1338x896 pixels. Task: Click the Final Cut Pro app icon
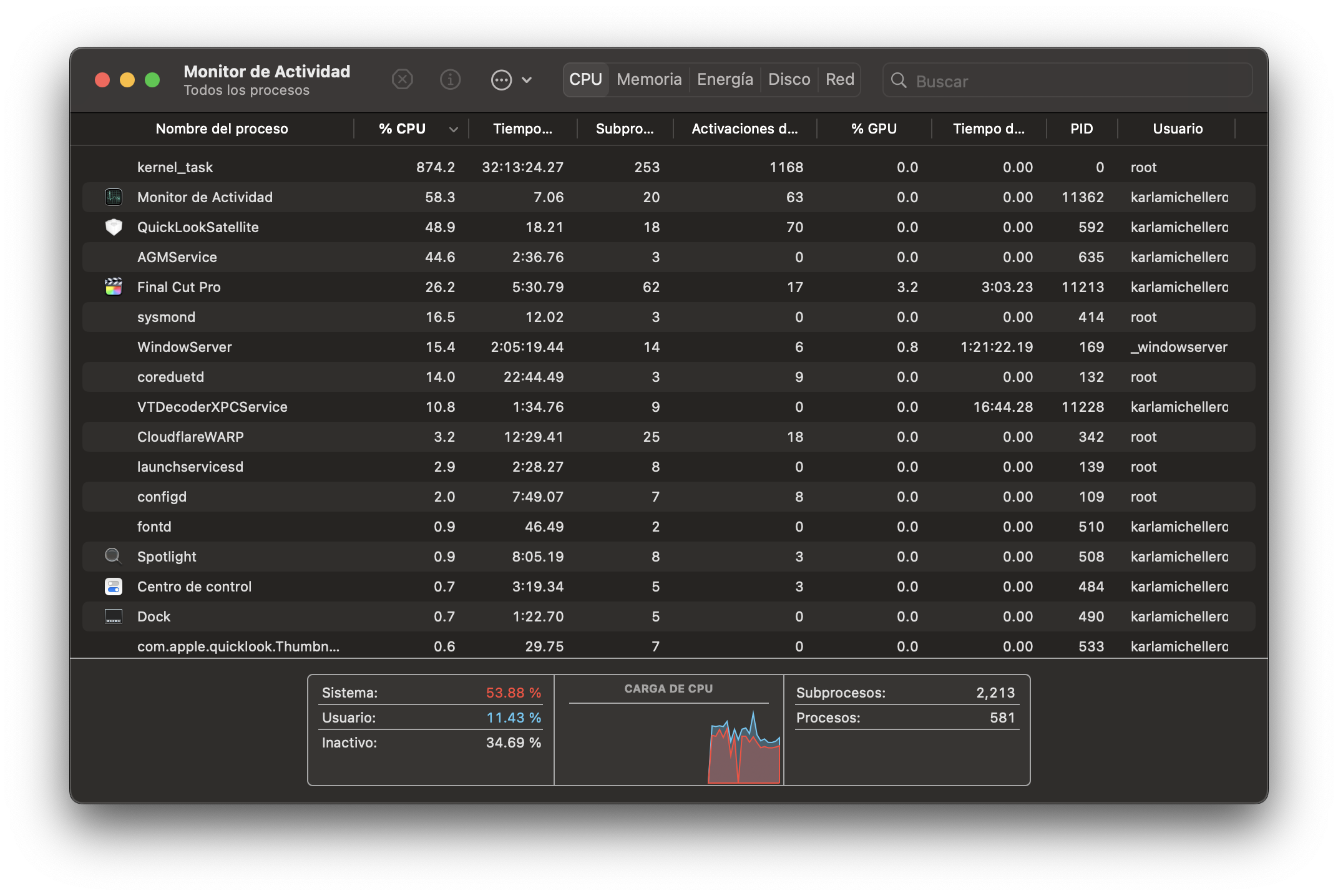[114, 287]
